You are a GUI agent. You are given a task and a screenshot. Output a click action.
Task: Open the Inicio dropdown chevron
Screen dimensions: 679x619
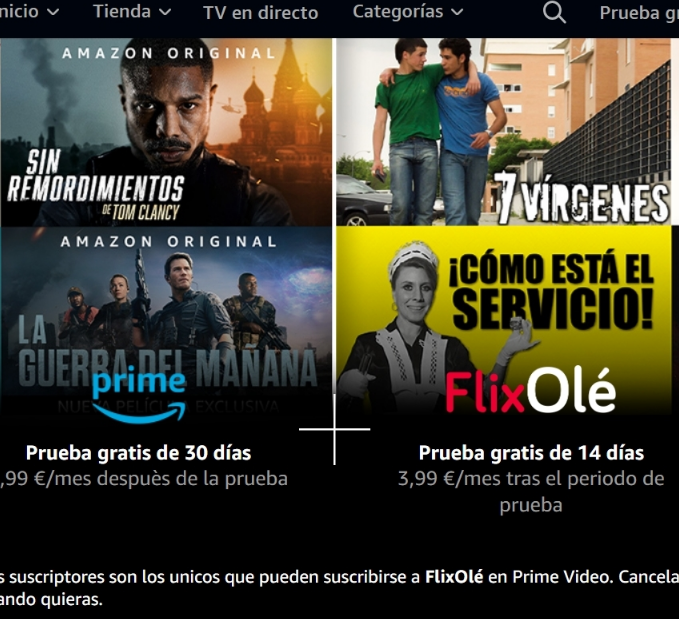(53, 12)
